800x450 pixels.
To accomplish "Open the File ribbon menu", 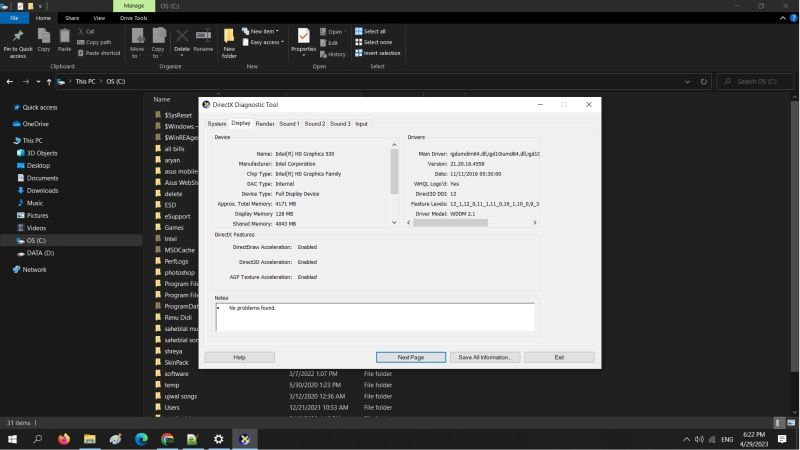I will click(14, 18).
